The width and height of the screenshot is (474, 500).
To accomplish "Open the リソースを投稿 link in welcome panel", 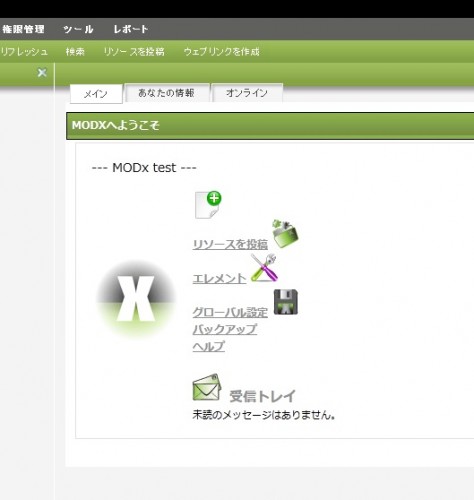I will [x=230, y=244].
